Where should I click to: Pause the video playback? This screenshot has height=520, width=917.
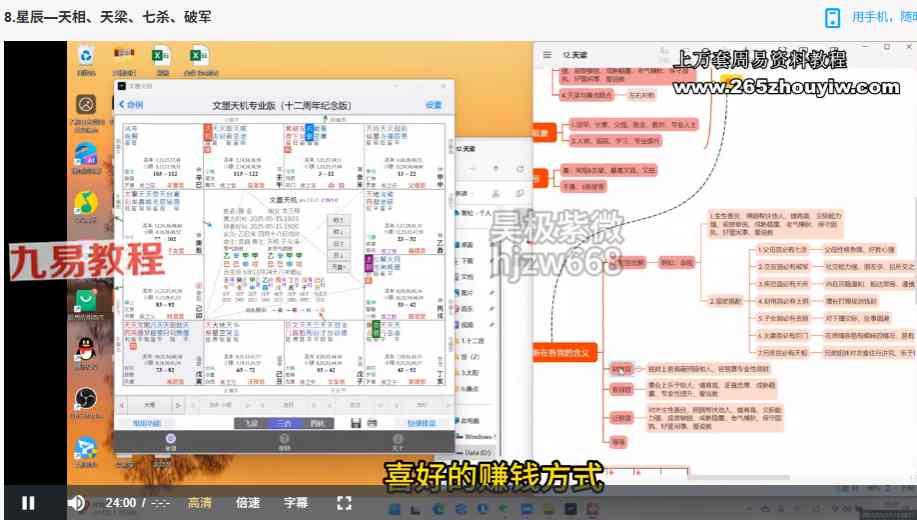click(28, 503)
